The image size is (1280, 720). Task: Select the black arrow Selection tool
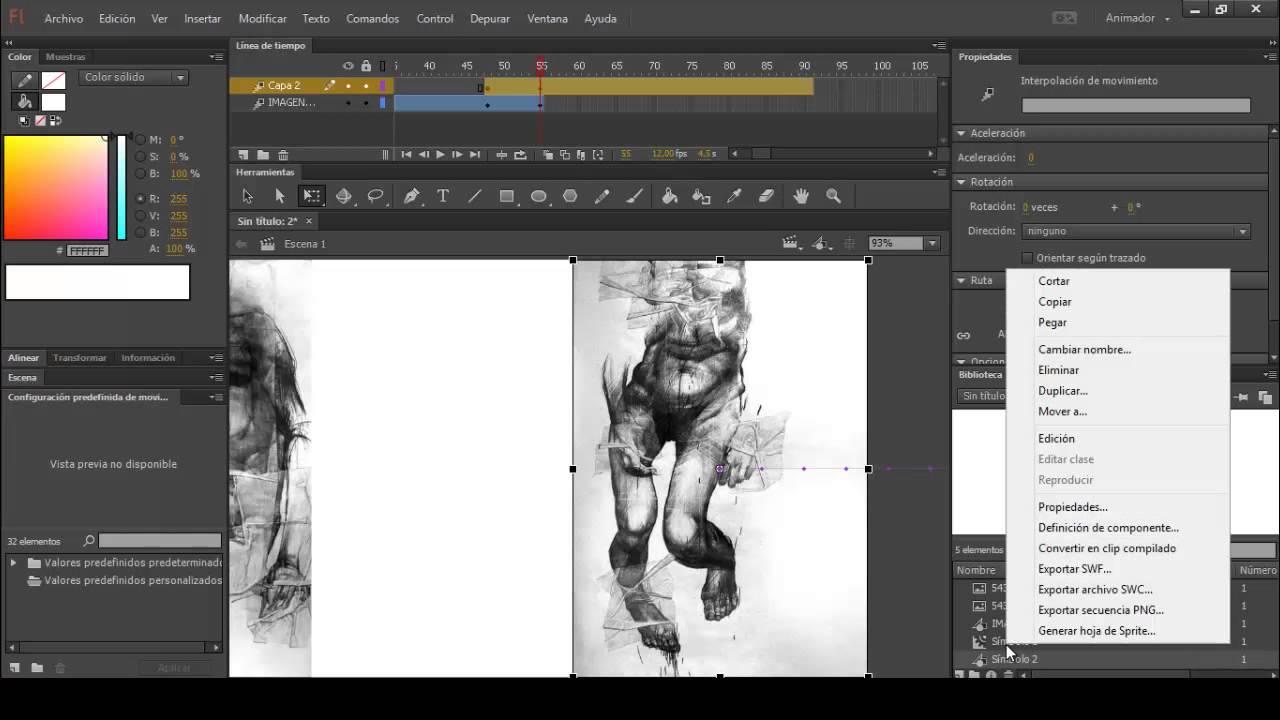click(x=248, y=197)
